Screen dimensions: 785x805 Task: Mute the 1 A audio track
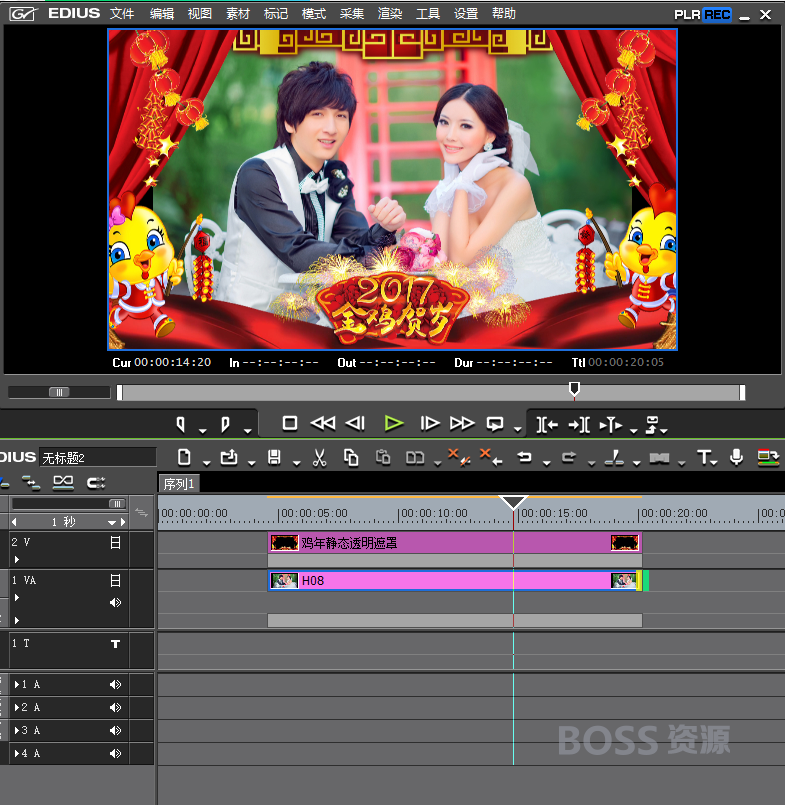pyautogui.click(x=116, y=684)
